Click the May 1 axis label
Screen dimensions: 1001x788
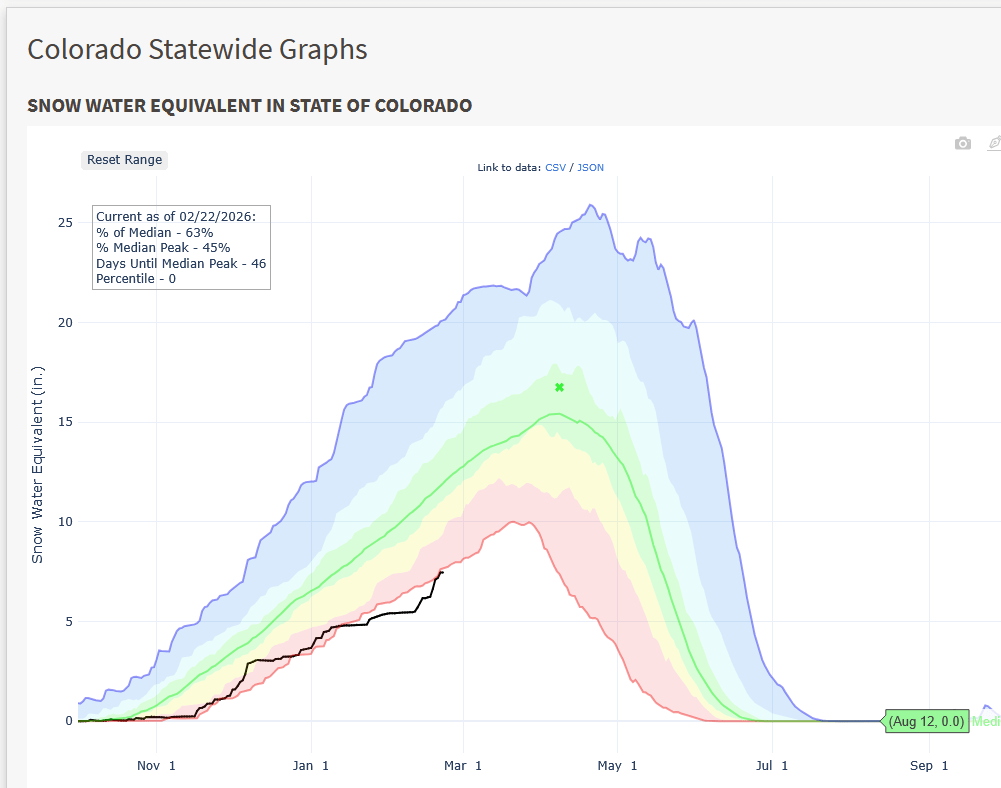616,765
